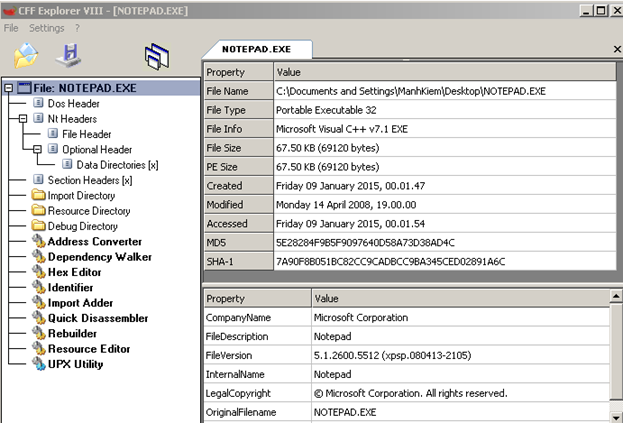
Task: Open the Hex Editor tool
Action: coord(74,272)
